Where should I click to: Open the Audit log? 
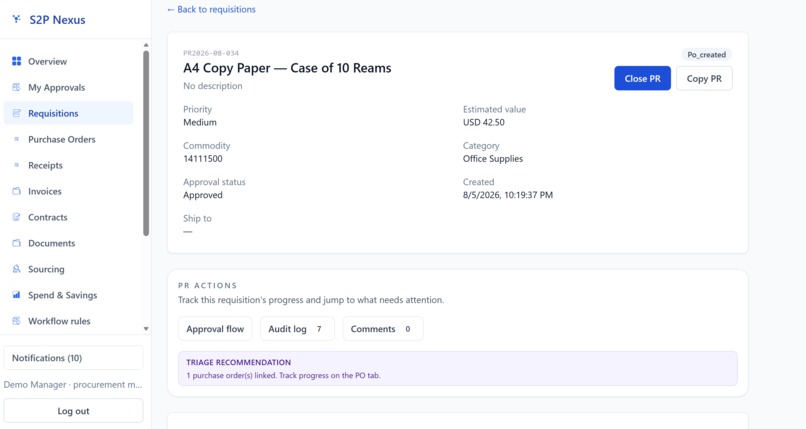(x=297, y=329)
